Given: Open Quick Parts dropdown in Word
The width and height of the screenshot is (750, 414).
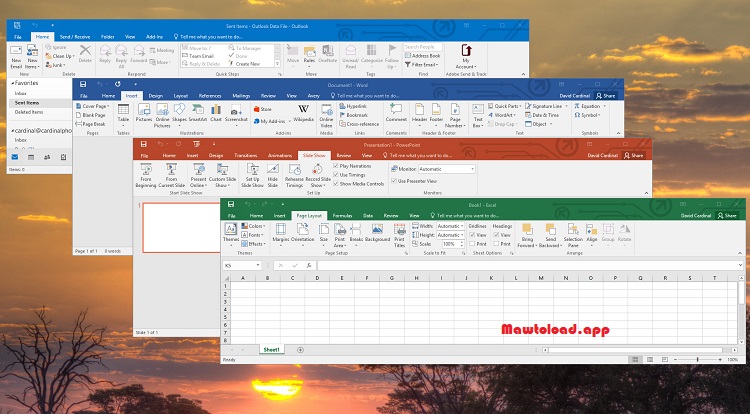Looking at the screenshot, I should point(505,106).
